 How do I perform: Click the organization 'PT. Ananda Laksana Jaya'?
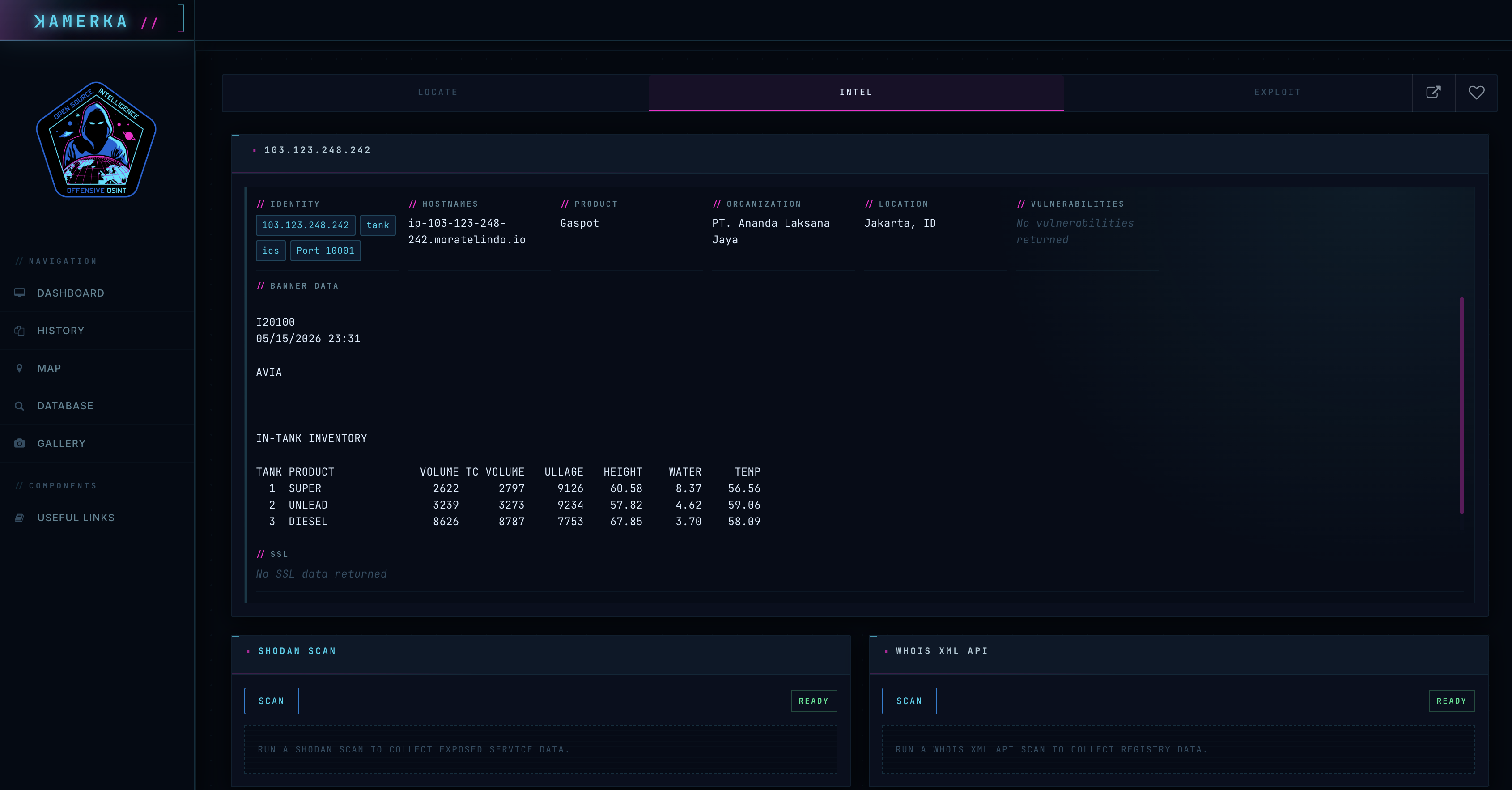click(x=771, y=231)
